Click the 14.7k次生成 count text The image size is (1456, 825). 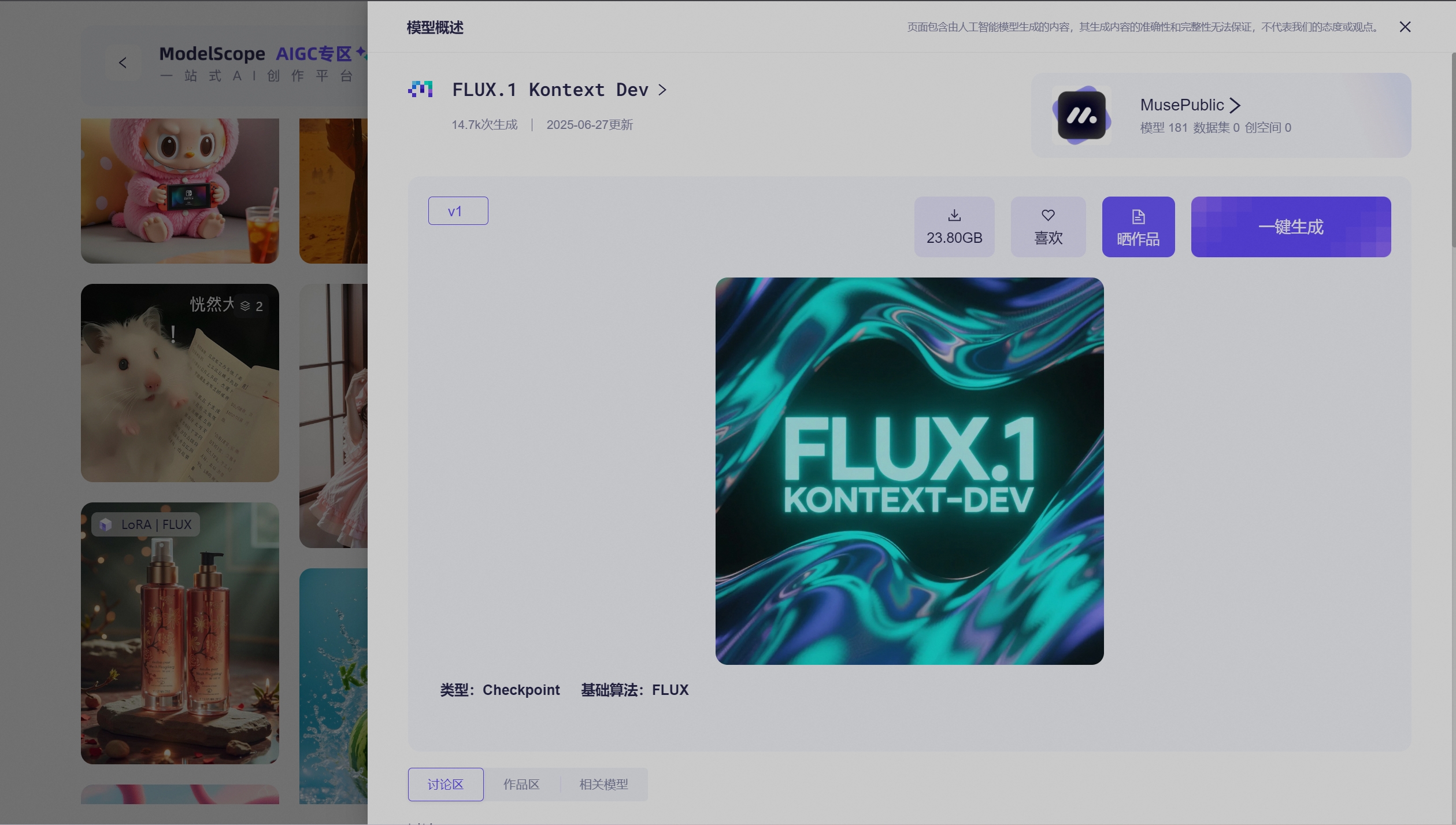(x=484, y=125)
